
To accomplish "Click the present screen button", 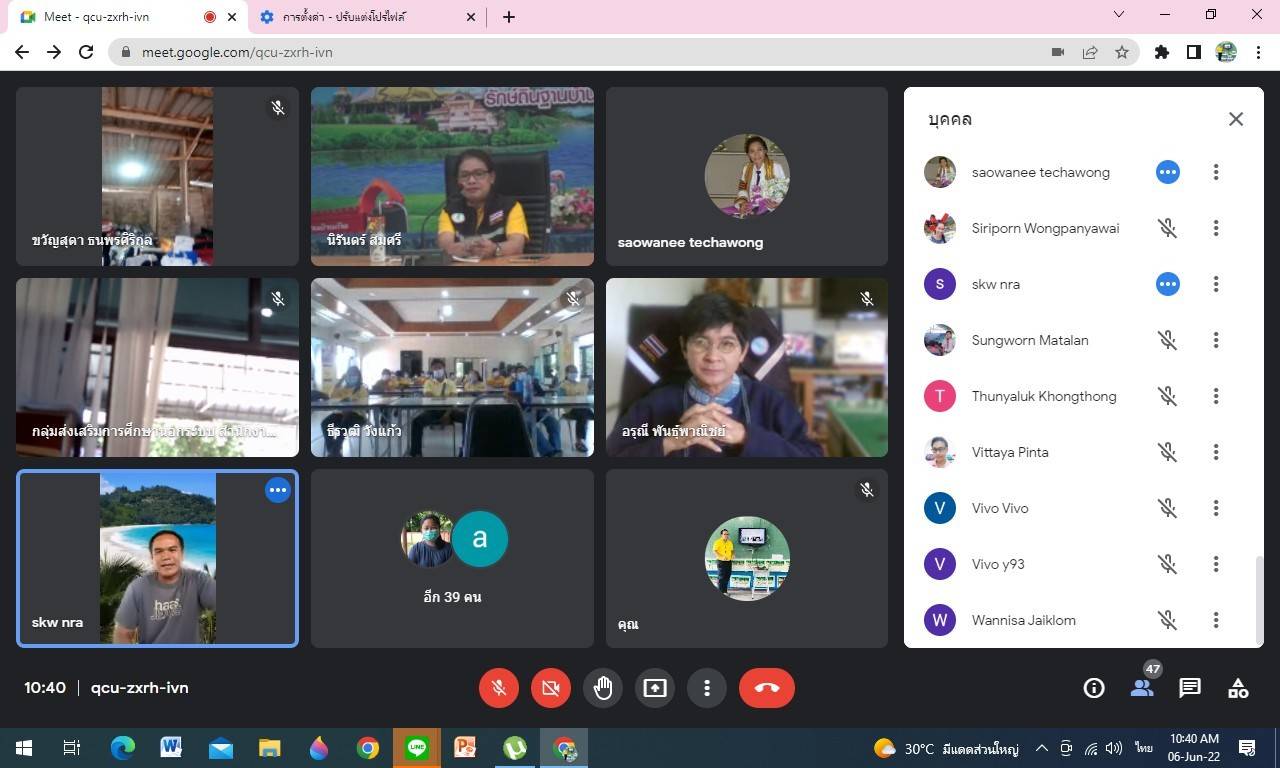I will point(655,688).
